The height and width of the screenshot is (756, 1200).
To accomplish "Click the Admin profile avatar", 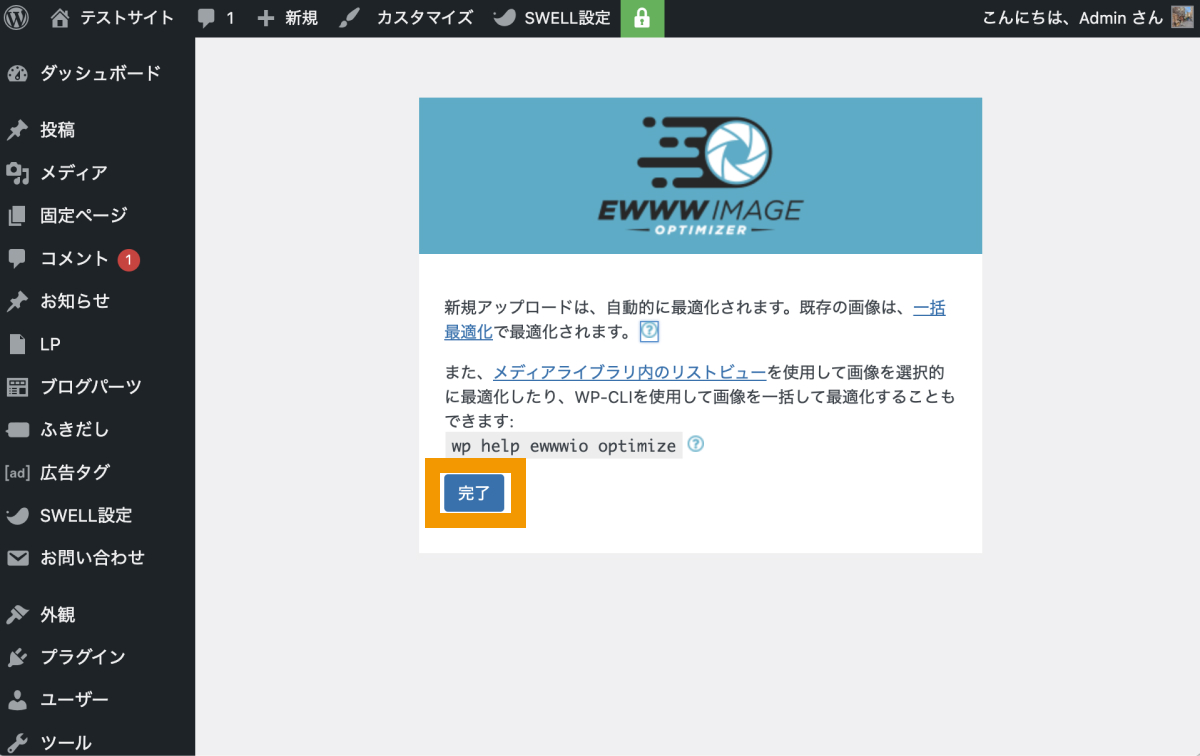I will [x=1182, y=18].
